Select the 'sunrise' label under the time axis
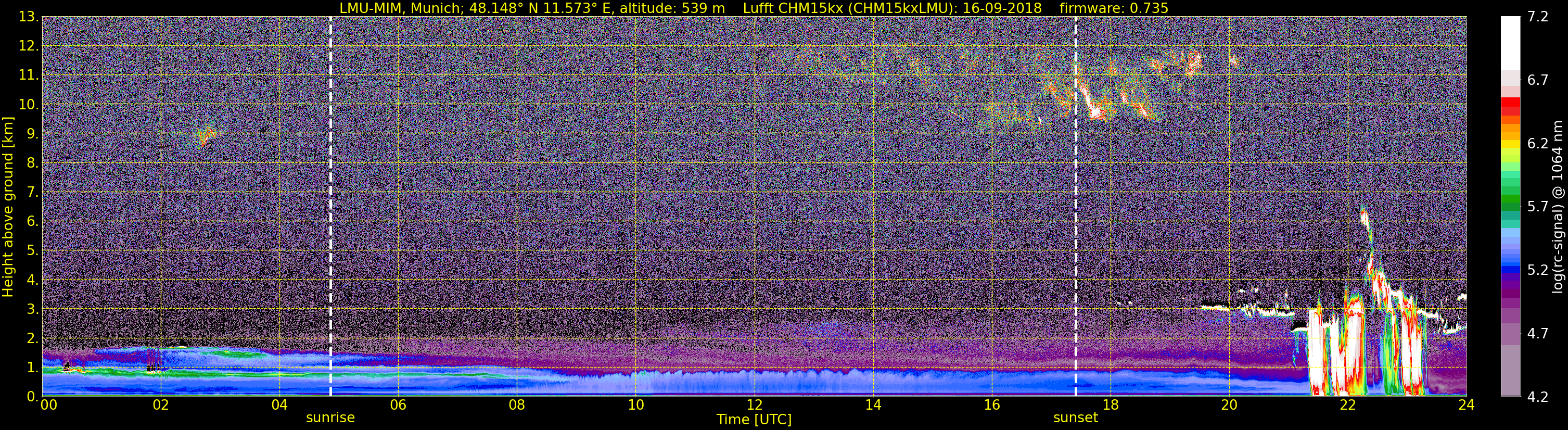 330,418
